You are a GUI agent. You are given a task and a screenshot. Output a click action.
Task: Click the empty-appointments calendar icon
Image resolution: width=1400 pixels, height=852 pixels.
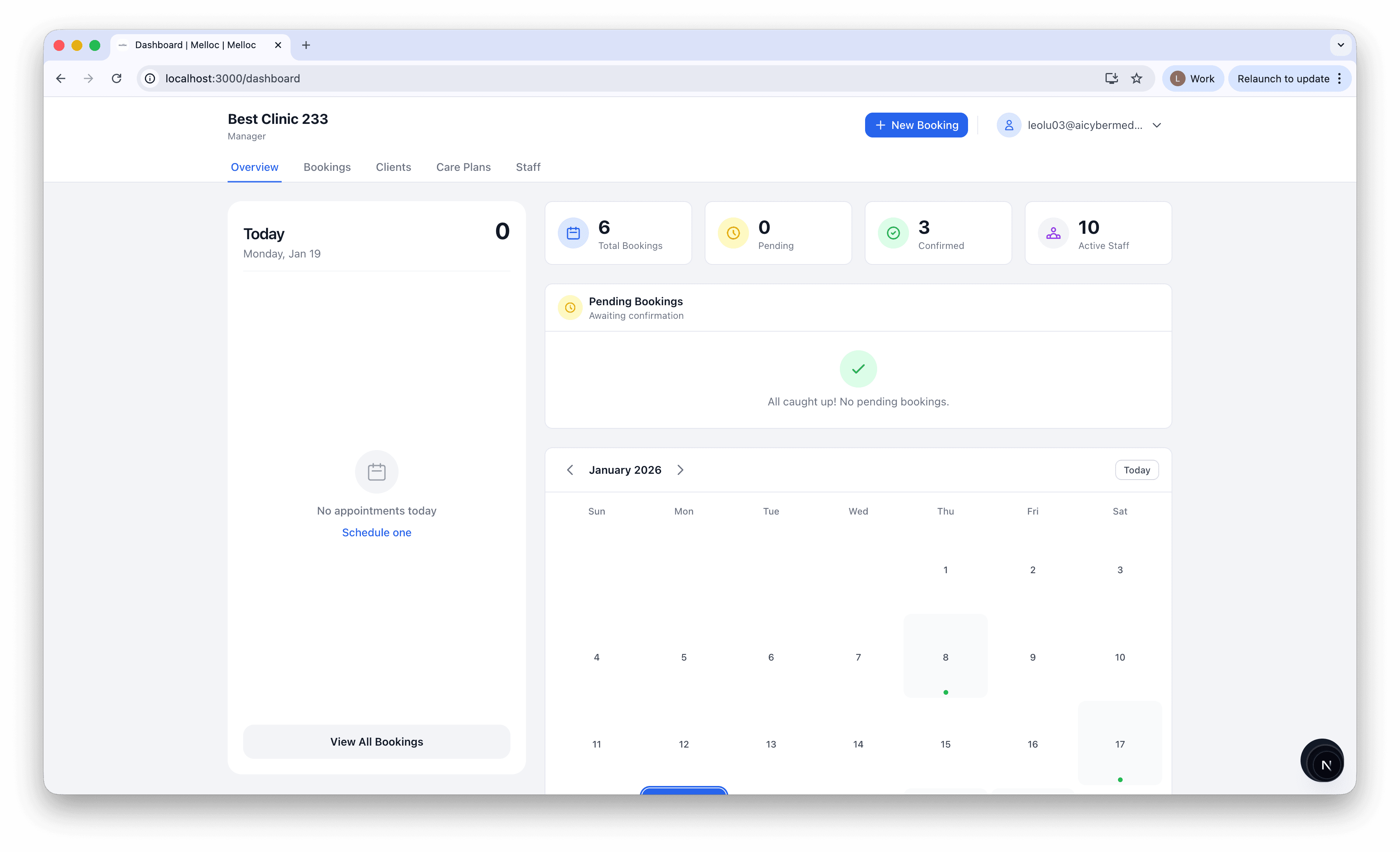(377, 471)
